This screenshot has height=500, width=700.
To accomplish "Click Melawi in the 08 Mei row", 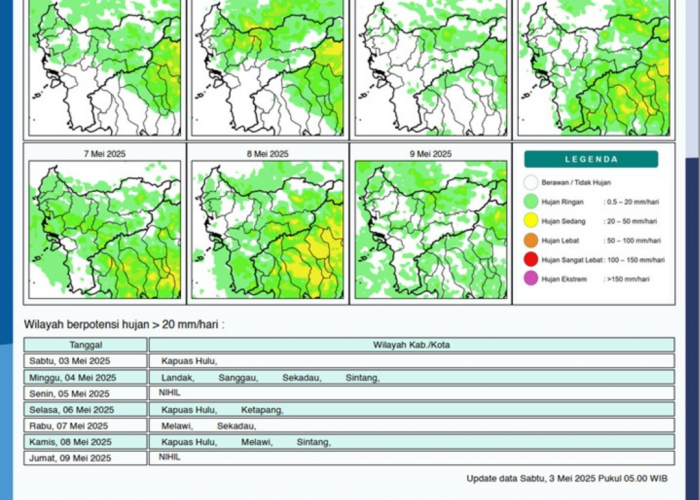I will coord(257,442).
